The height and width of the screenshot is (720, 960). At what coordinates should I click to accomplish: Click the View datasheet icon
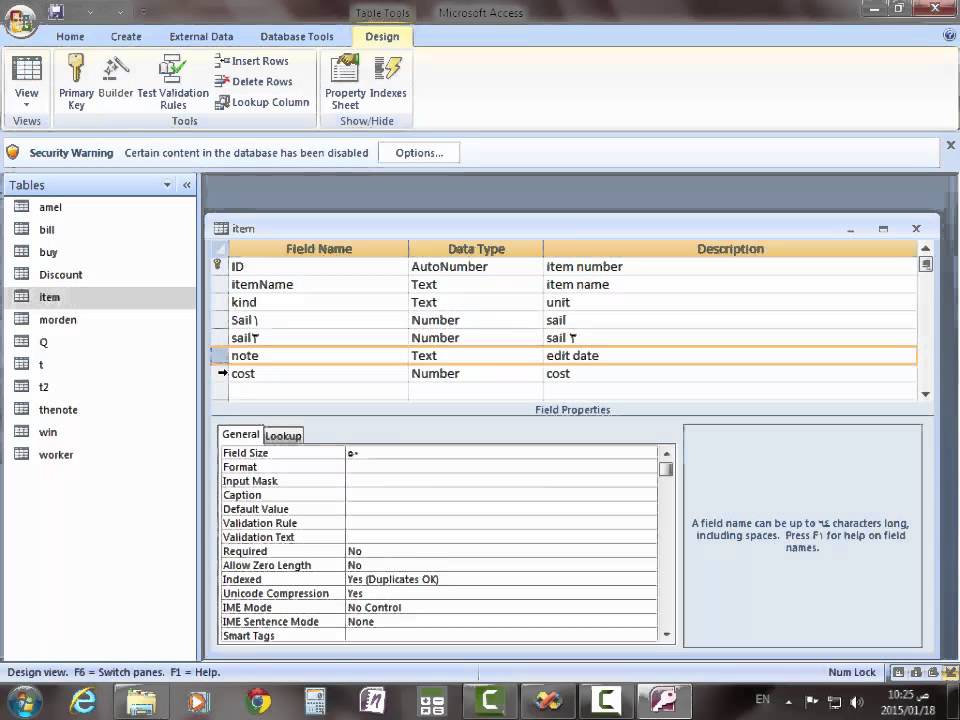pos(27,69)
